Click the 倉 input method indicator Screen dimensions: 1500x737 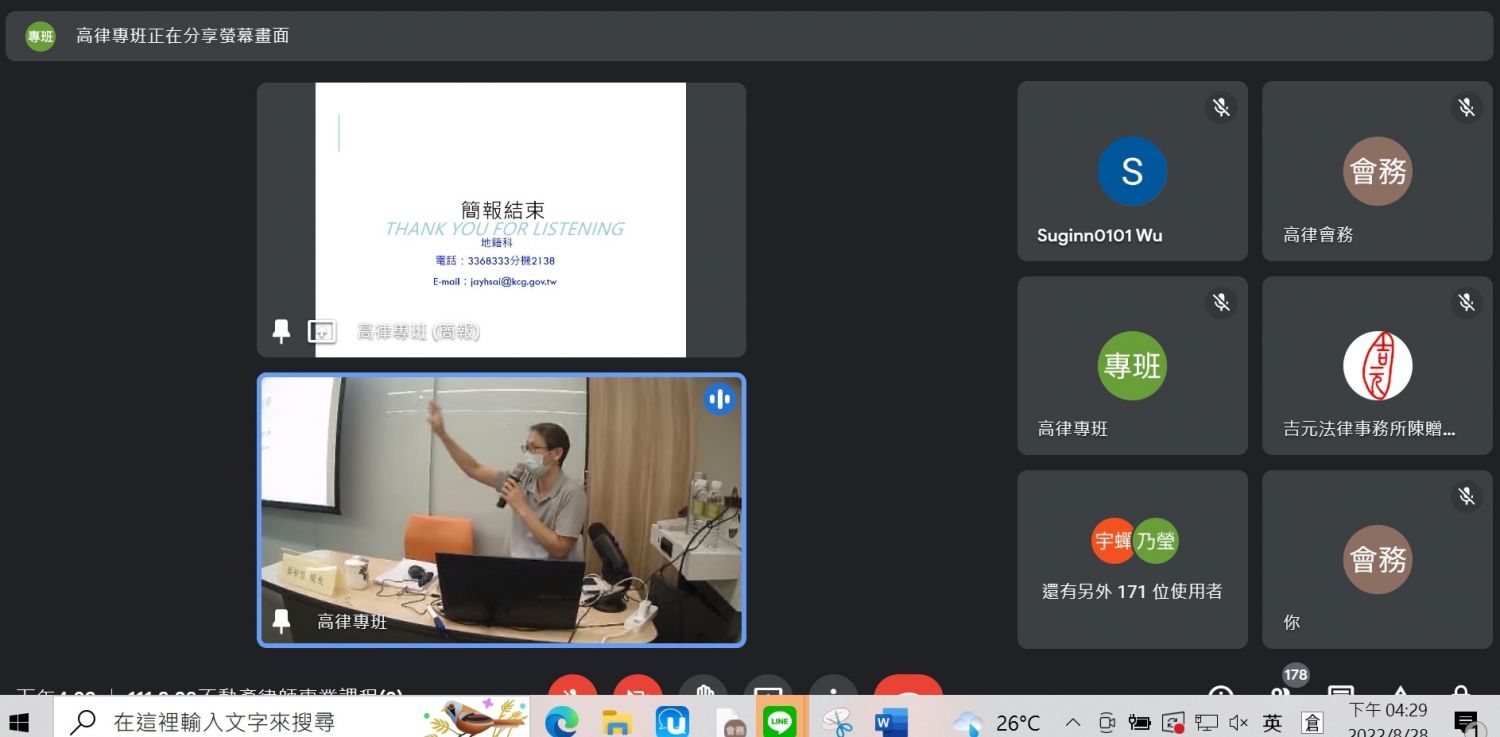point(1311,722)
